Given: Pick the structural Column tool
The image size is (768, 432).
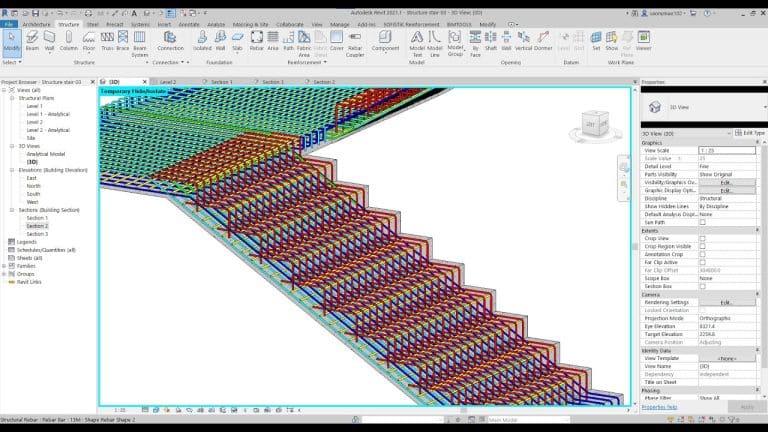Looking at the screenshot, I should (x=69, y=41).
